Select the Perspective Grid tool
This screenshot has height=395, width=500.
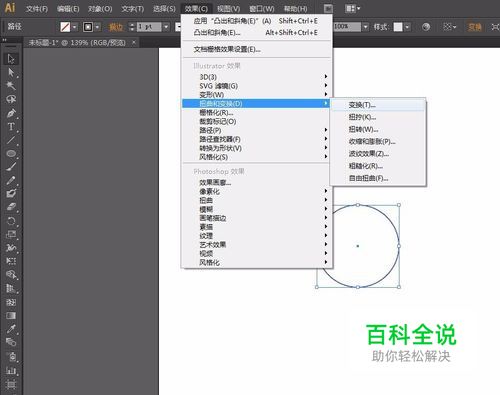point(11,288)
